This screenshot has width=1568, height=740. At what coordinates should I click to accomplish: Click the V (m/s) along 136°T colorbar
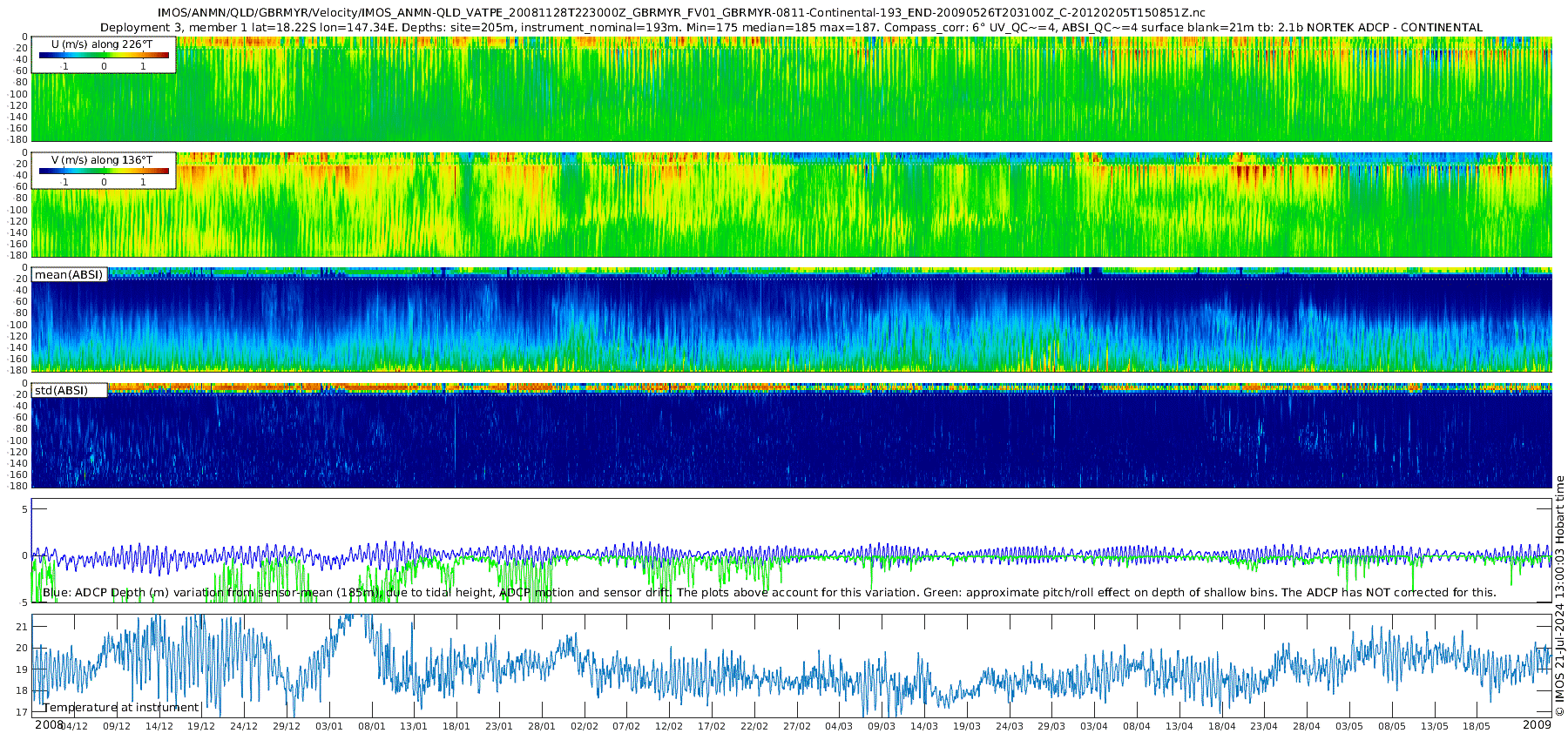(104, 172)
